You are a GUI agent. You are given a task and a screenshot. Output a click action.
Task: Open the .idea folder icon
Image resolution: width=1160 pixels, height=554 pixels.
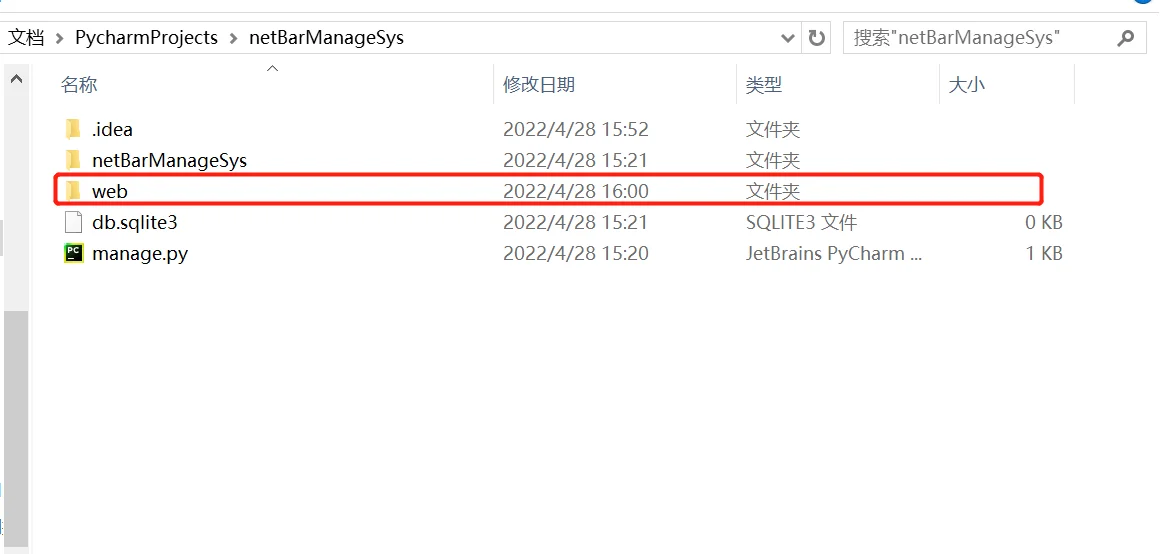click(72, 129)
